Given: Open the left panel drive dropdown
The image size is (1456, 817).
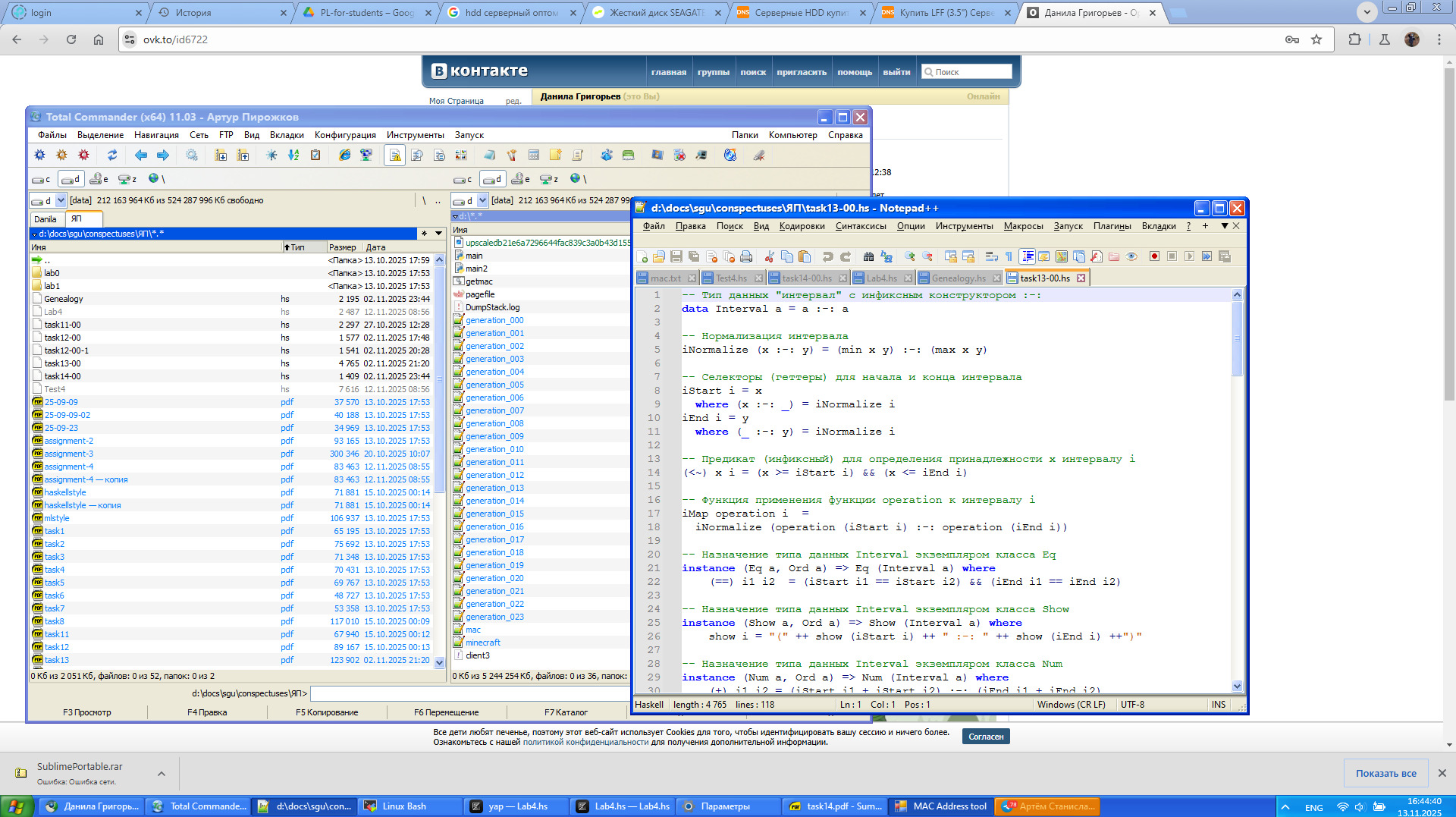Looking at the screenshot, I should (61, 201).
